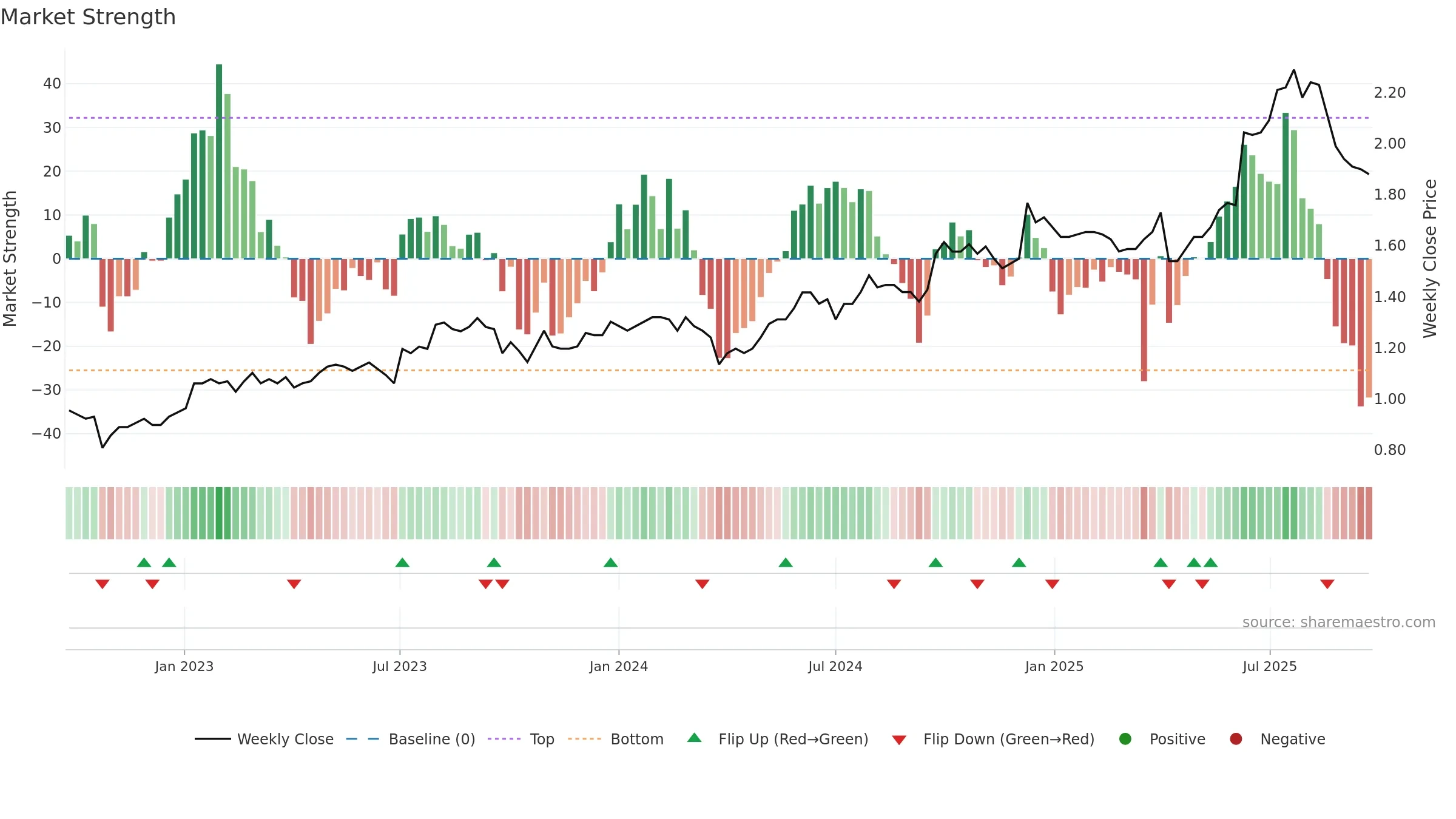Image resolution: width=1456 pixels, height=819 pixels.
Task: Toggle the Flip Down (Green→Red) legend entry
Action: point(993,739)
